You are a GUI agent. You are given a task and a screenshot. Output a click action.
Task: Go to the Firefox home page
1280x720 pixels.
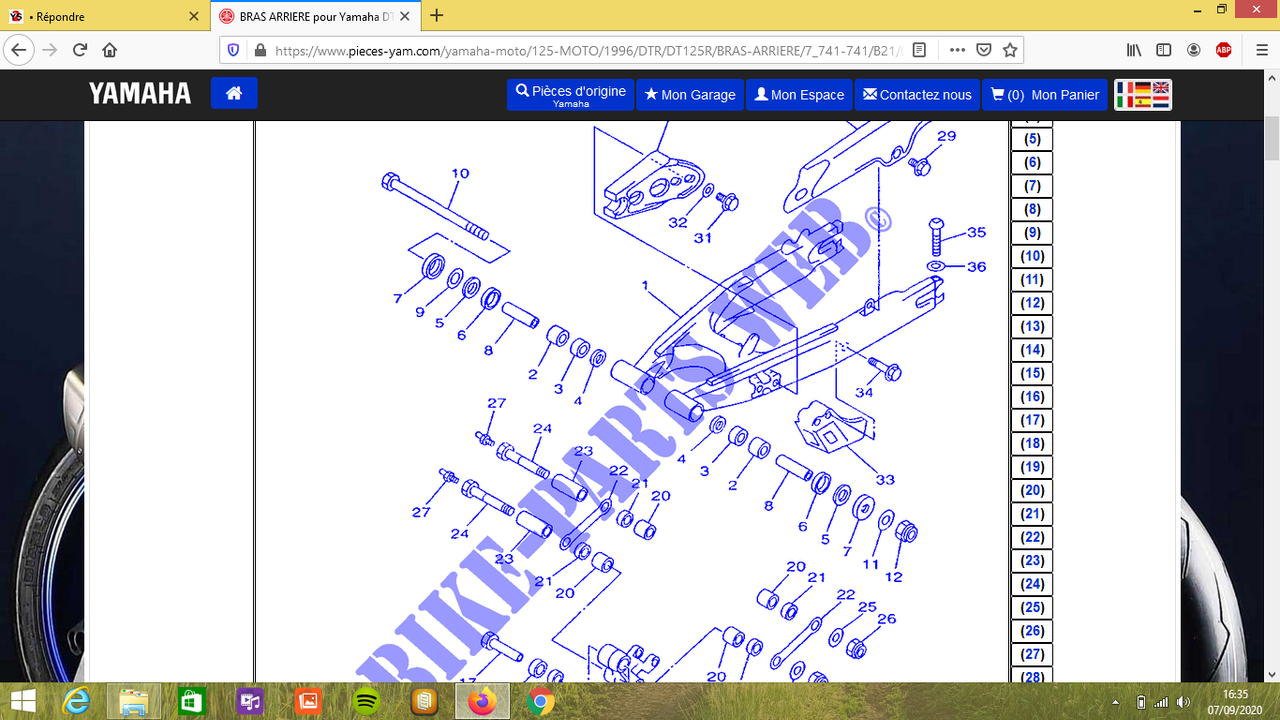(110, 50)
